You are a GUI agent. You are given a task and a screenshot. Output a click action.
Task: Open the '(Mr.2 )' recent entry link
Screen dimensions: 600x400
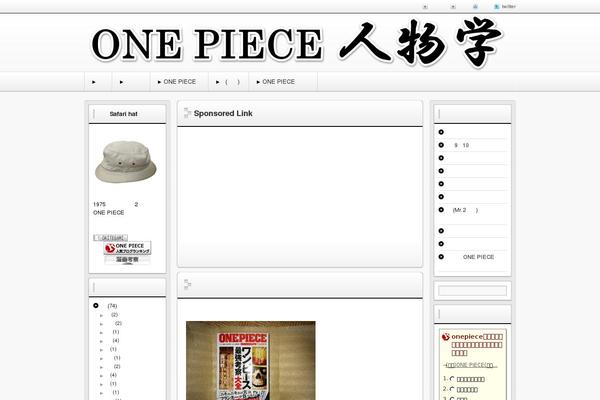(x=465, y=210)
